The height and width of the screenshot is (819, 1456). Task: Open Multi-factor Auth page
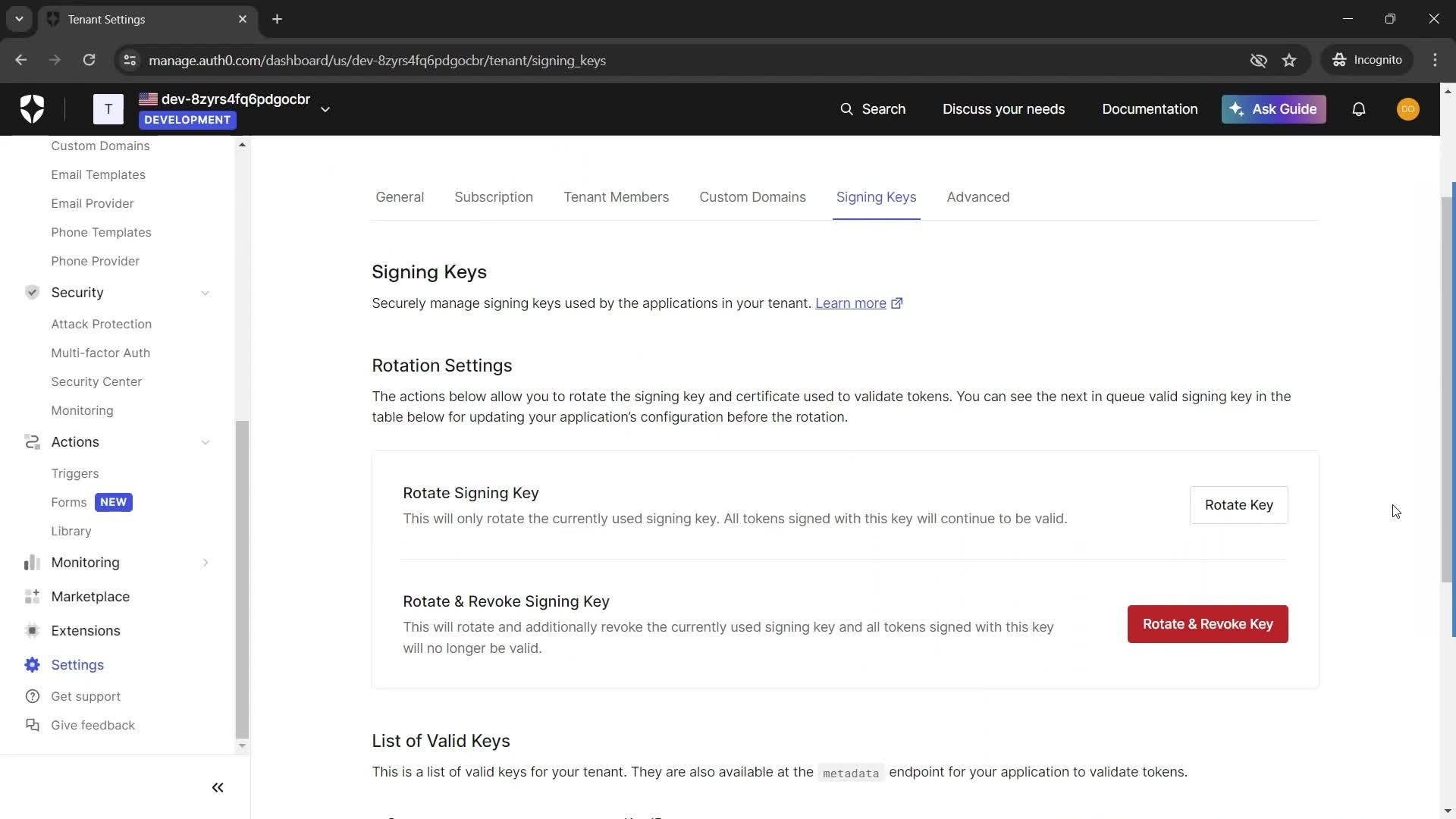100,353
